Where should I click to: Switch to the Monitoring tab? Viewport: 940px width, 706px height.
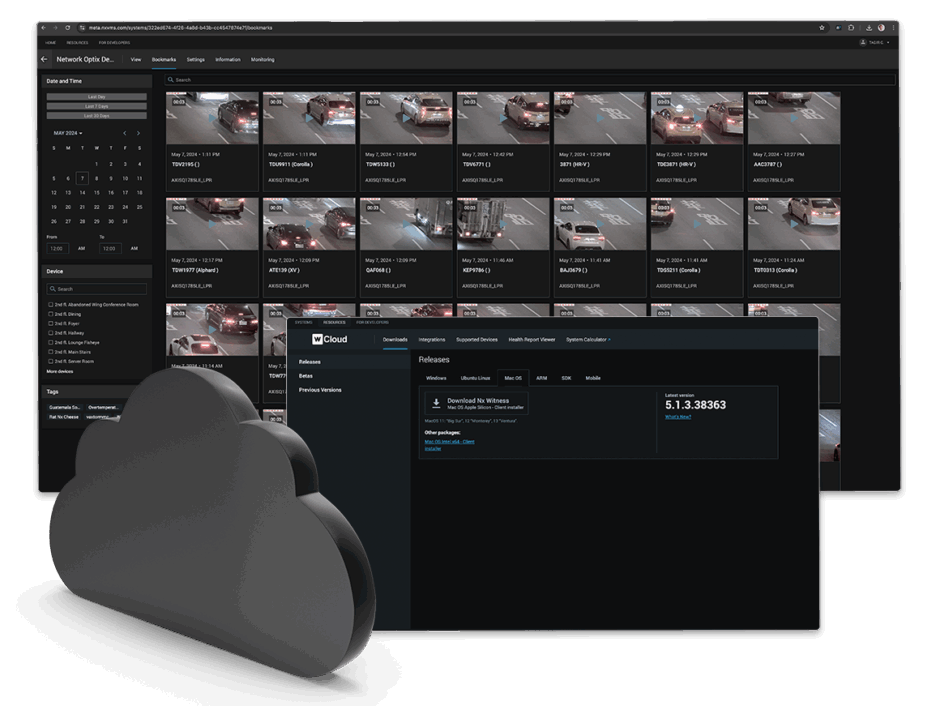coord(262,60)
